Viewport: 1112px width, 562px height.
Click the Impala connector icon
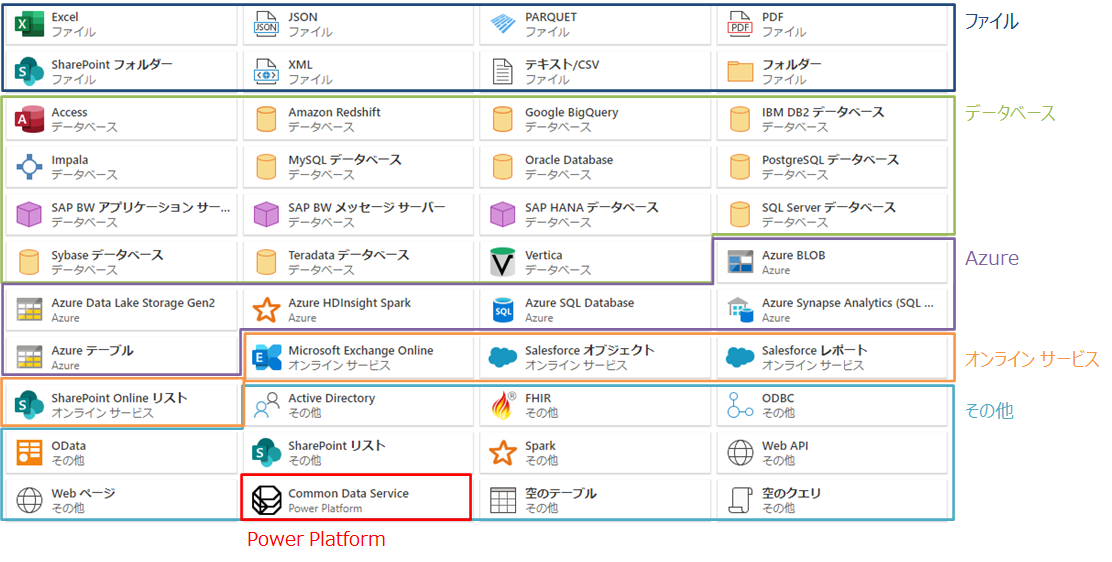point(29,167)
